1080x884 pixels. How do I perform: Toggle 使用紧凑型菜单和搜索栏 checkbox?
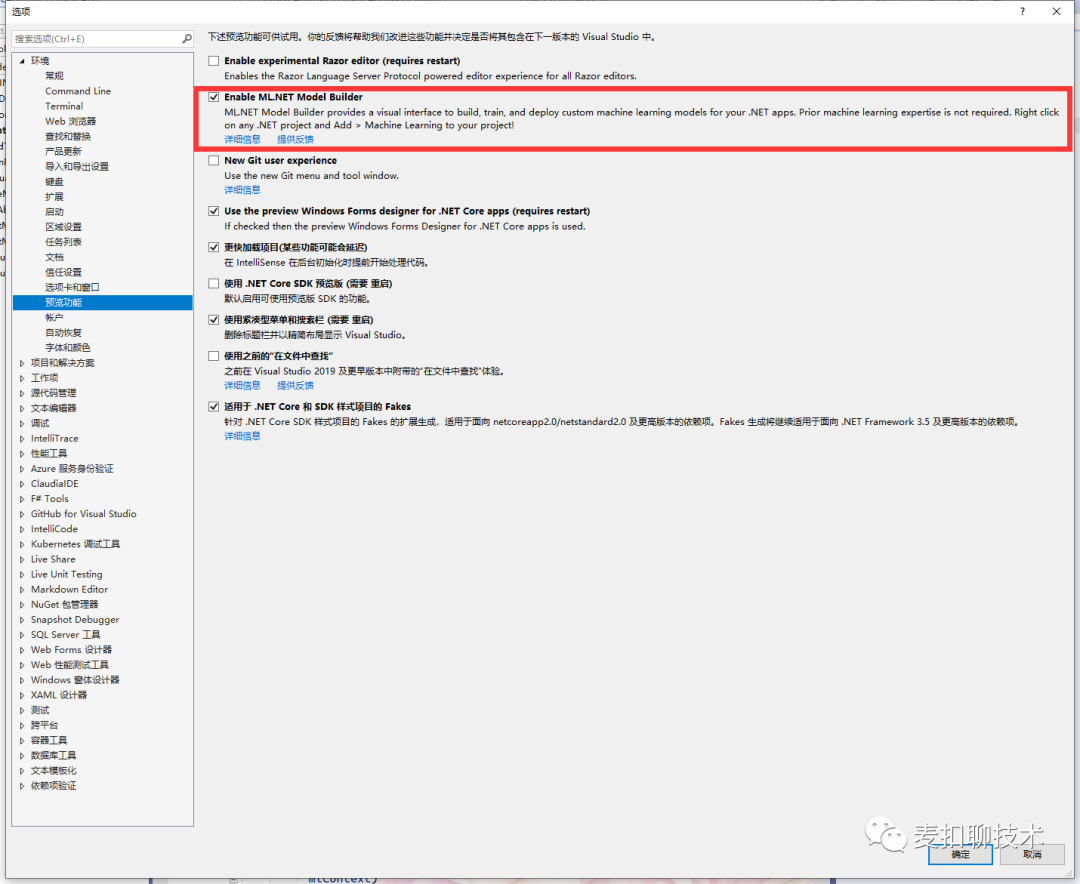214,320
